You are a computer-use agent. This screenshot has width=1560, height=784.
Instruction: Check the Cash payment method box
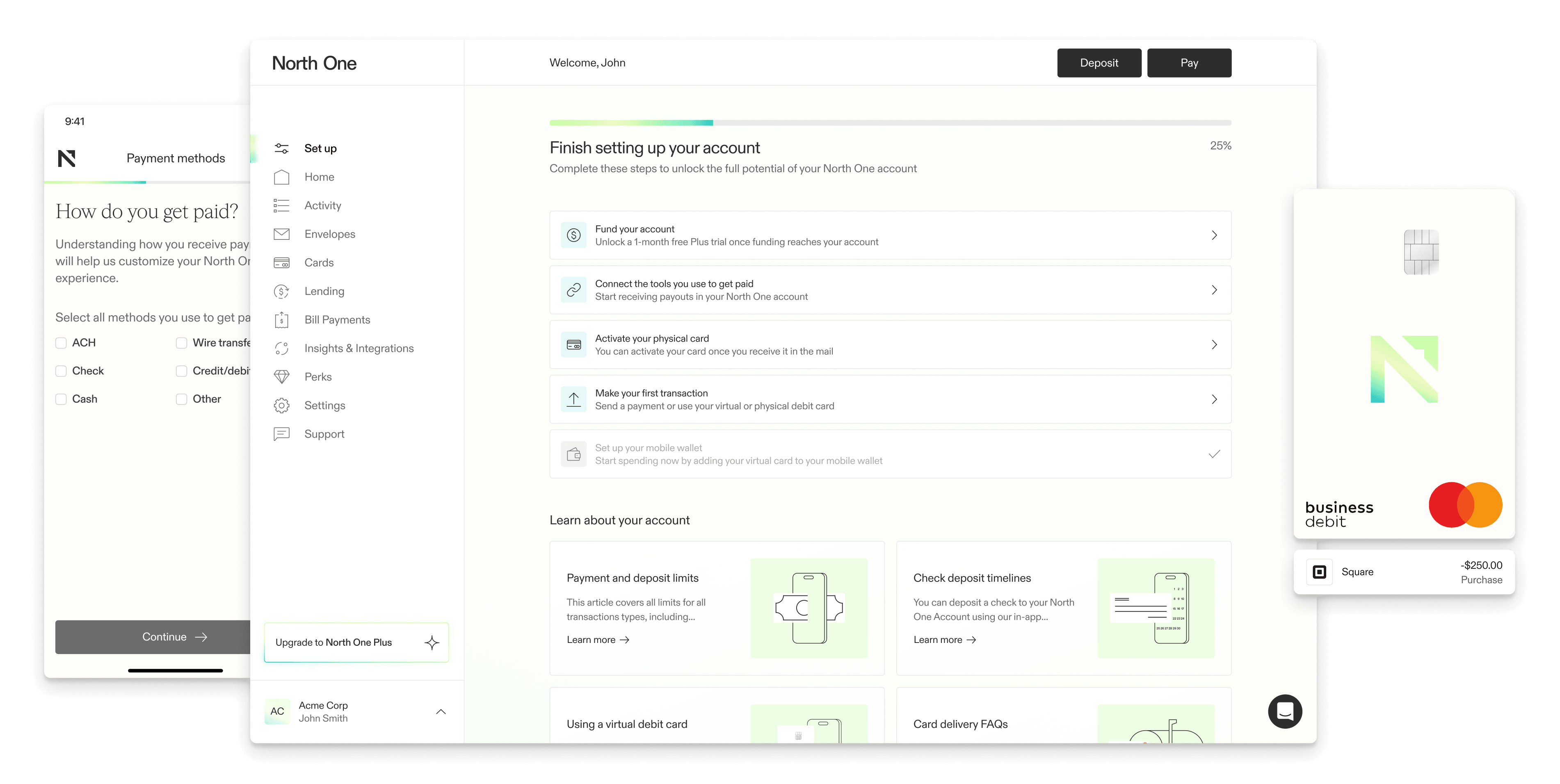tap(61, 399)
